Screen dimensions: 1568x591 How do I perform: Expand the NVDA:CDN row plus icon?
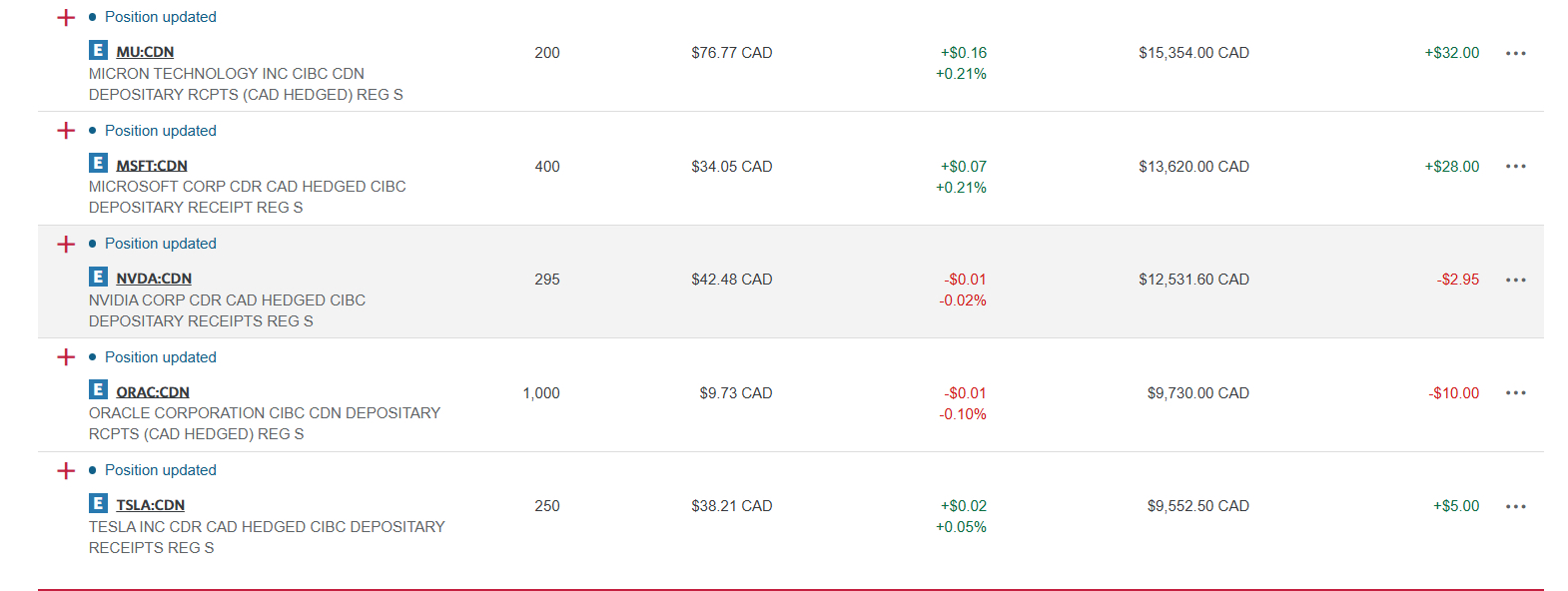tap(66, 245)
